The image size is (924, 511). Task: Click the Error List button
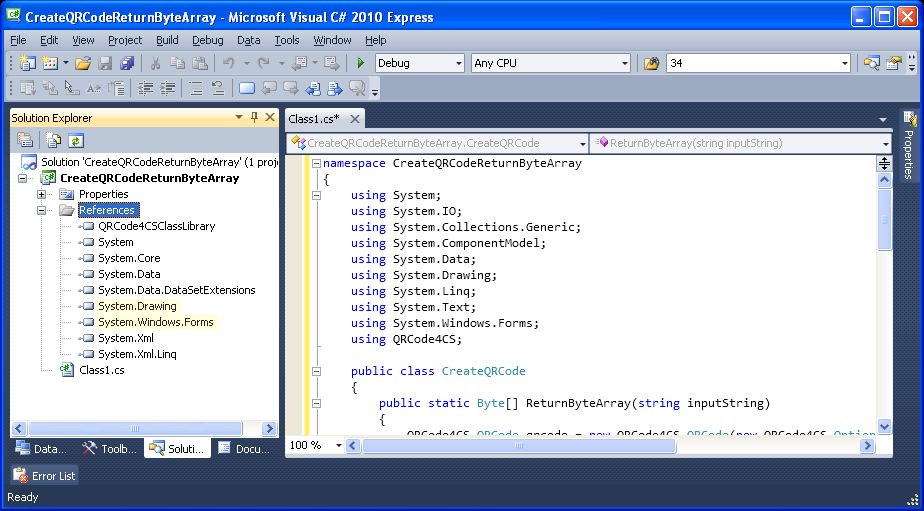click(45, 476)
